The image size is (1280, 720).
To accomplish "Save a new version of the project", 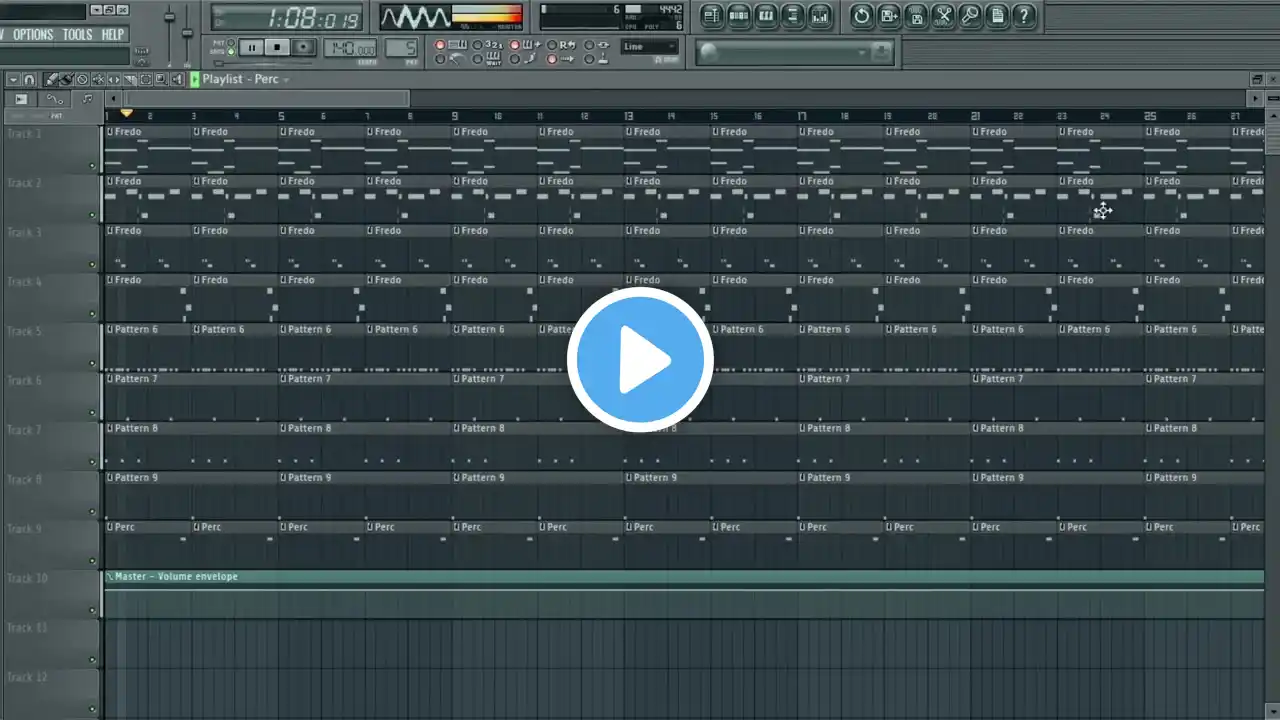I will pyautogui.click(x=889, y=15).
